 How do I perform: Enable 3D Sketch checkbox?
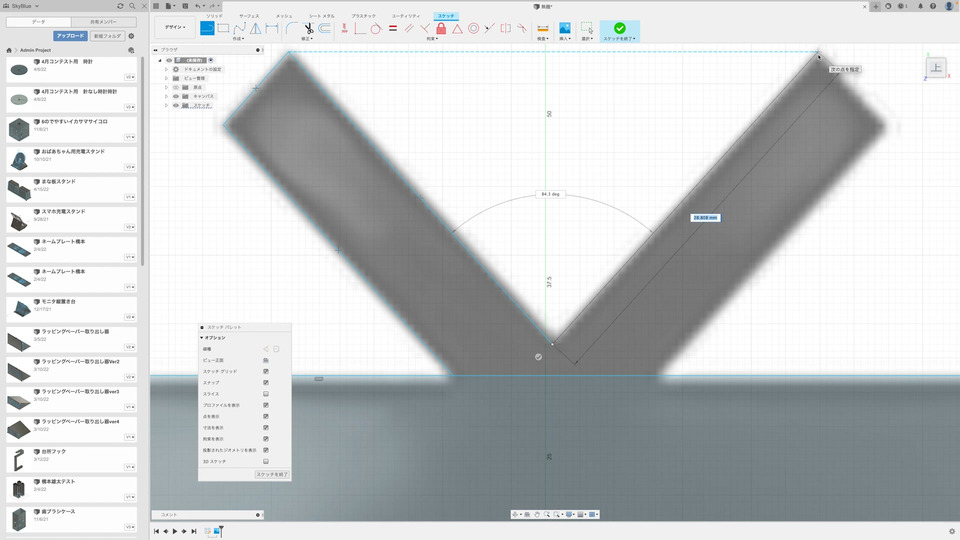pos(266,461)
